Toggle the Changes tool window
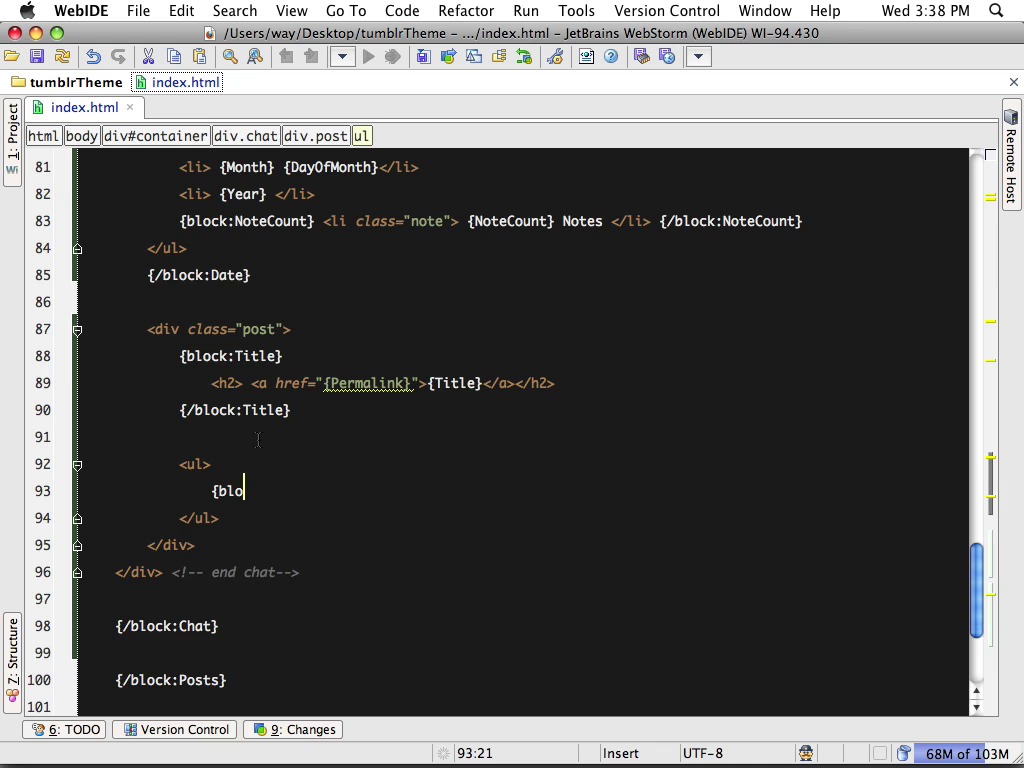Image resolution: width=1024 pixels, height=768 pixels. coord(294,729)
